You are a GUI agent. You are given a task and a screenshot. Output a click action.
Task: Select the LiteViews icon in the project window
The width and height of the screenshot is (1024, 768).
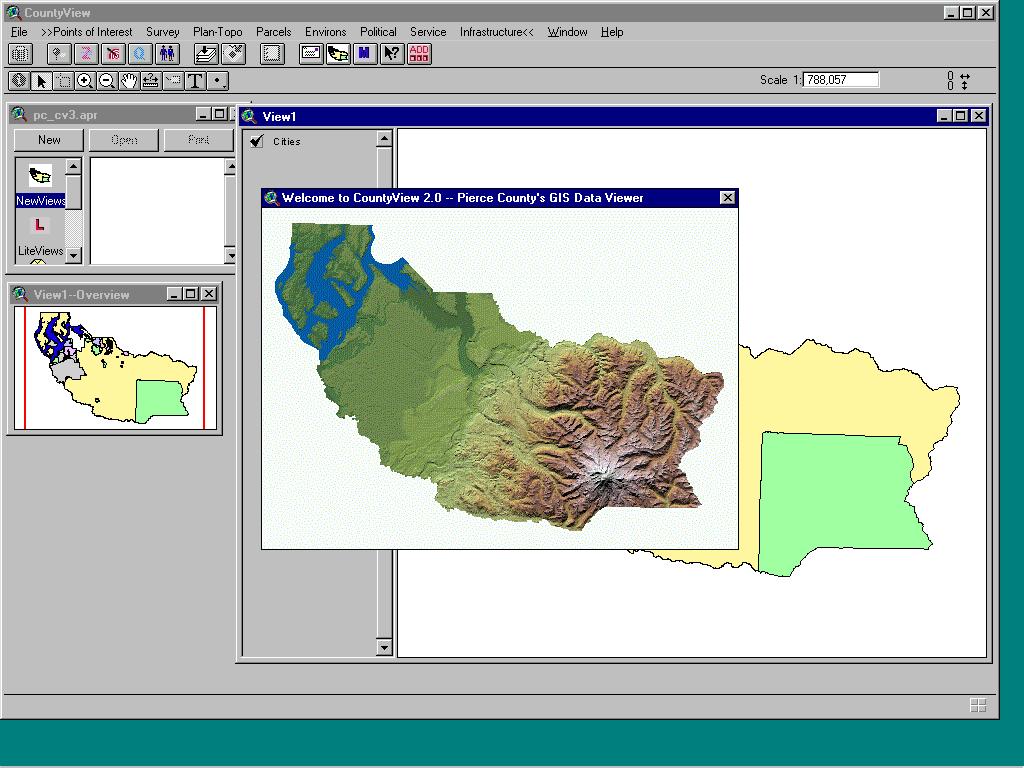coord(40,236)
